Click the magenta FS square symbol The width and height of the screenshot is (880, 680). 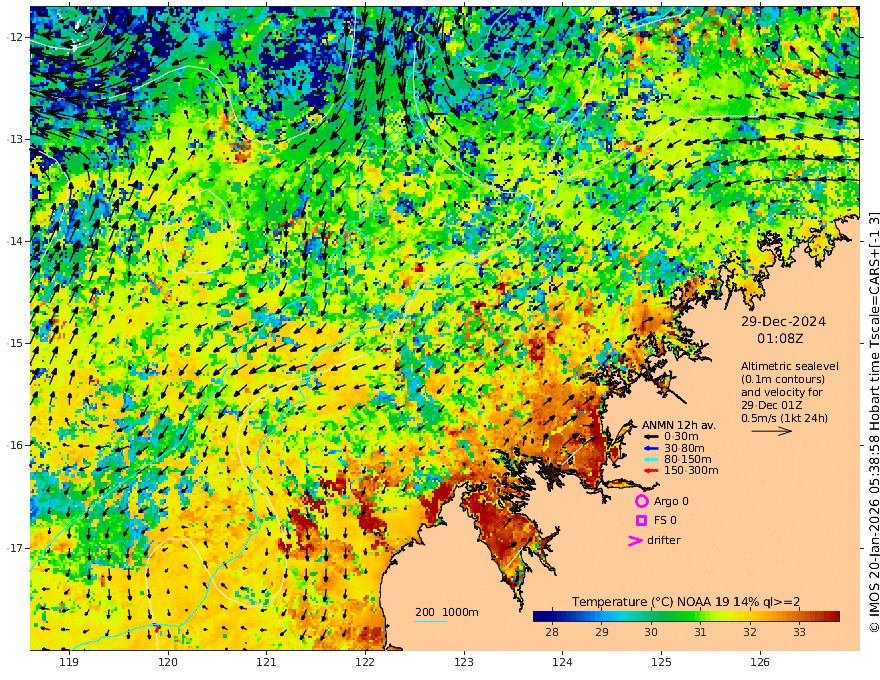[x=641, y=521]
